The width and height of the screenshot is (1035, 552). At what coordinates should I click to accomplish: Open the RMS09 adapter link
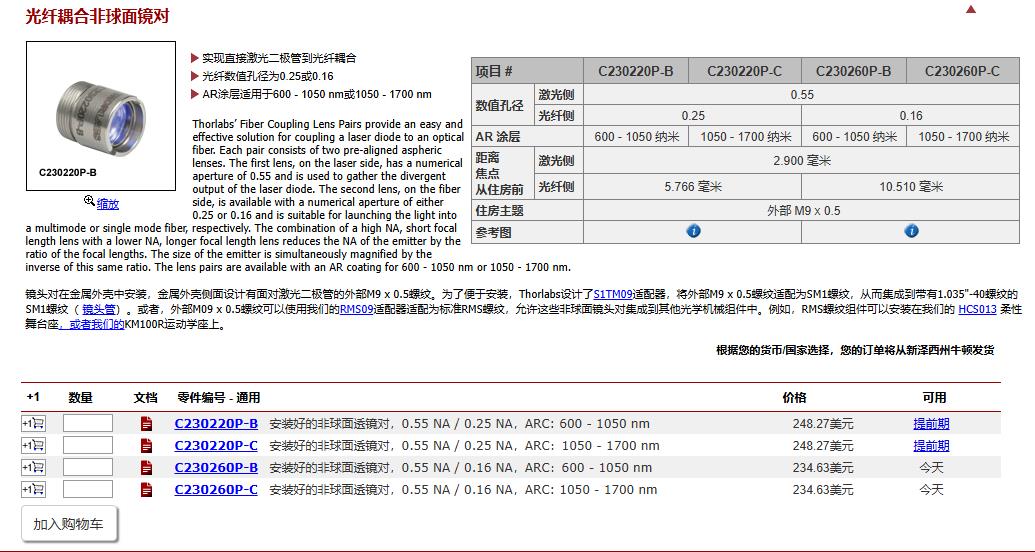tap(357, 309)
